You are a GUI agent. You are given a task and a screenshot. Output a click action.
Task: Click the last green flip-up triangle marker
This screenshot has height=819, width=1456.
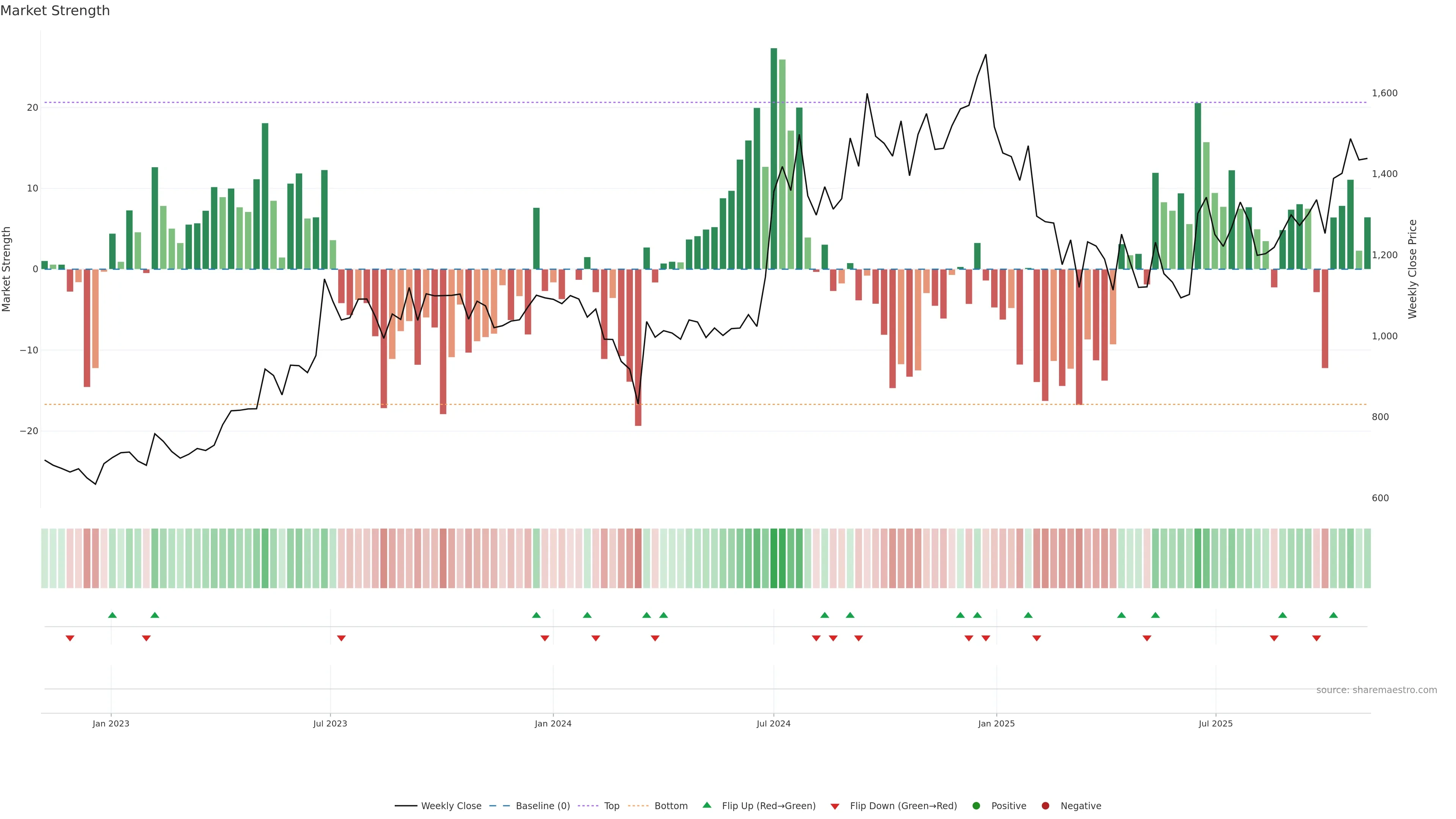1334,615
